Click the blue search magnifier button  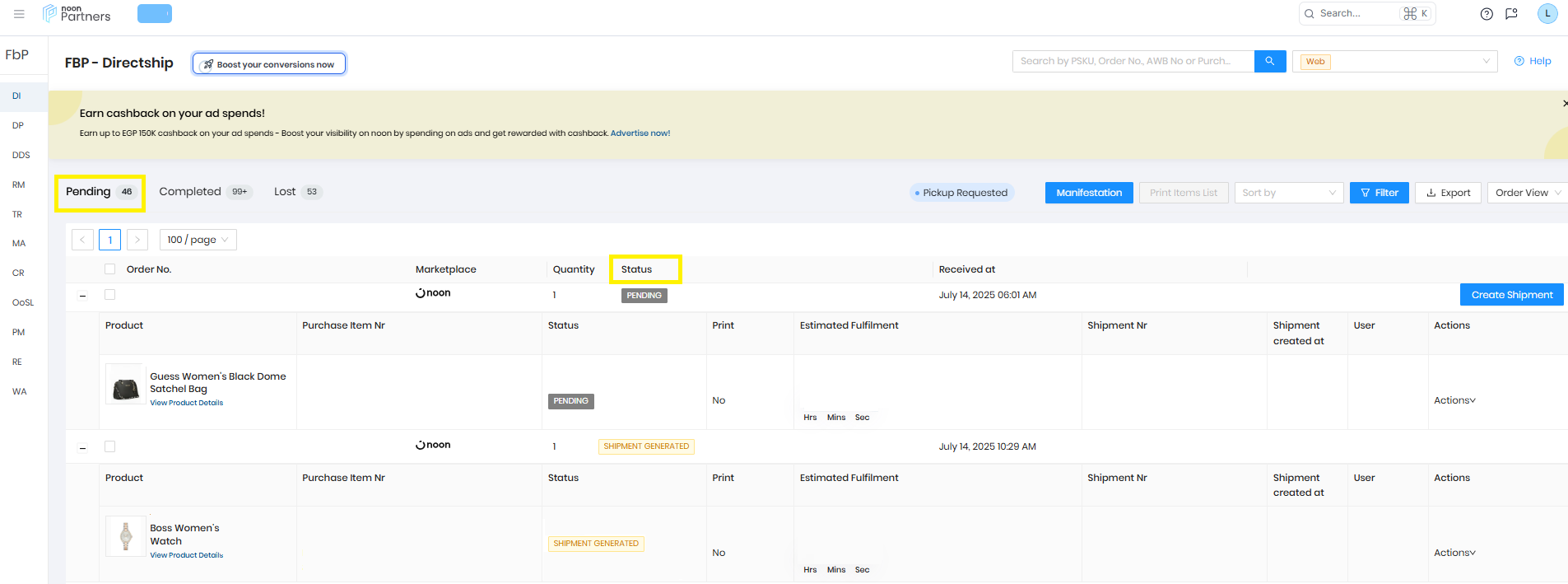click(x=1270, y=61)
